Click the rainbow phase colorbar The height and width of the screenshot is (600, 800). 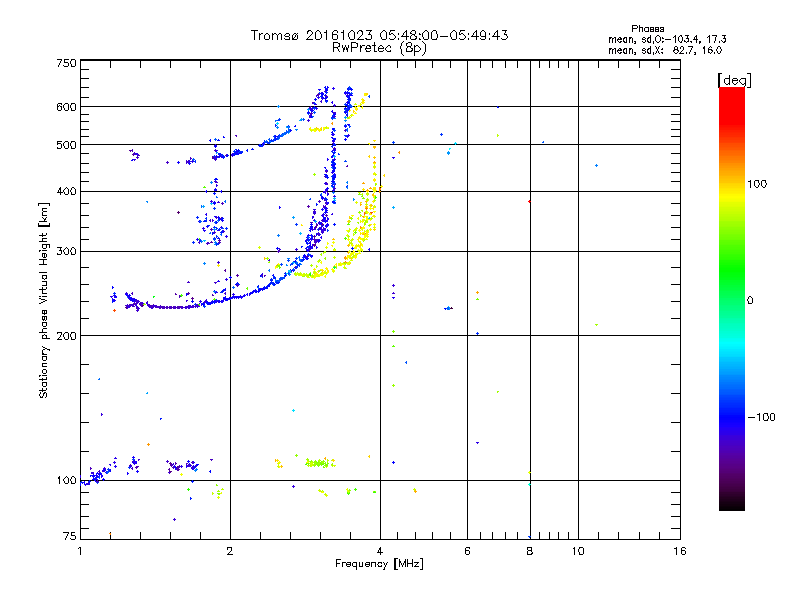pos(732,299)
